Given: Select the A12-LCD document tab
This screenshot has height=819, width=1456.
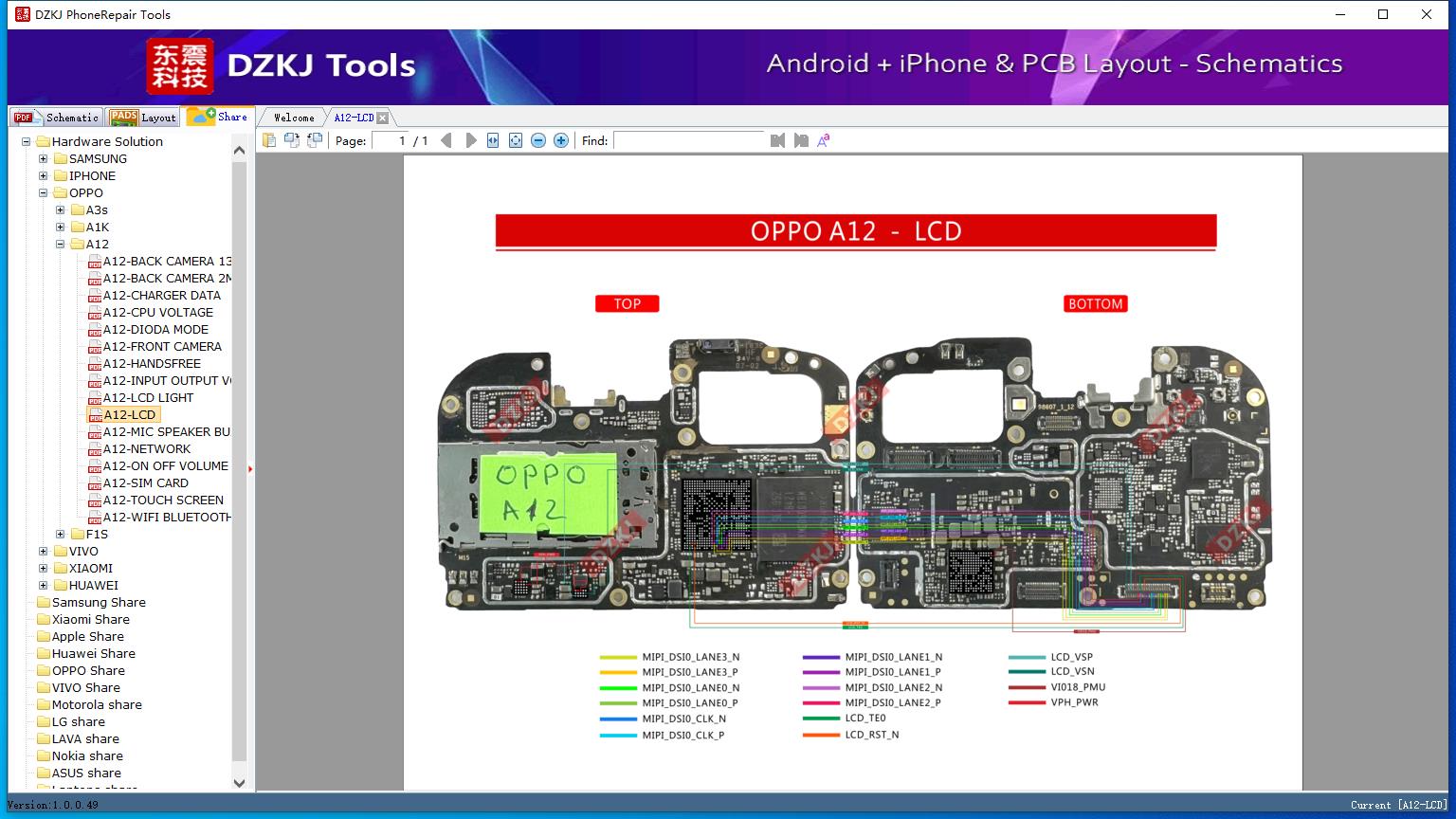Looking at the screenshot, I should [x=354, y=118].
